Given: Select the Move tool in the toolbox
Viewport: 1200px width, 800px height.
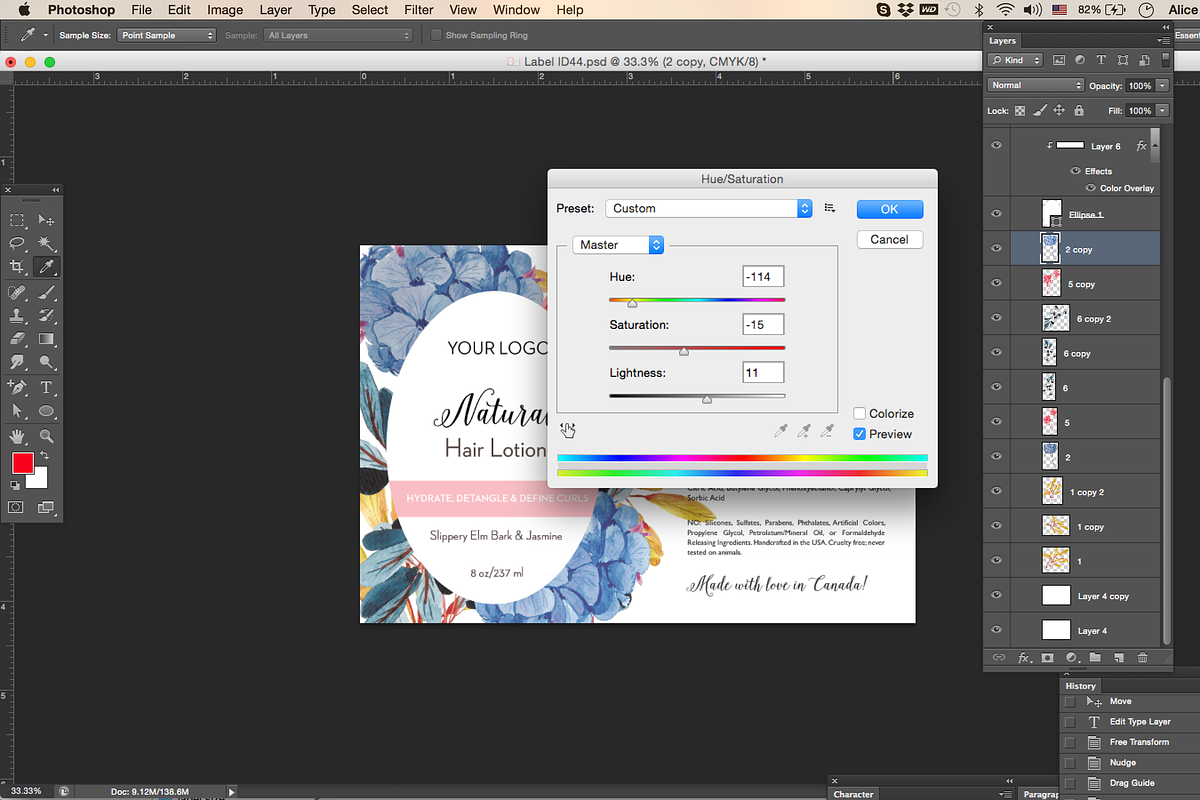Looking at the screenshot, I should pos(46,221).
